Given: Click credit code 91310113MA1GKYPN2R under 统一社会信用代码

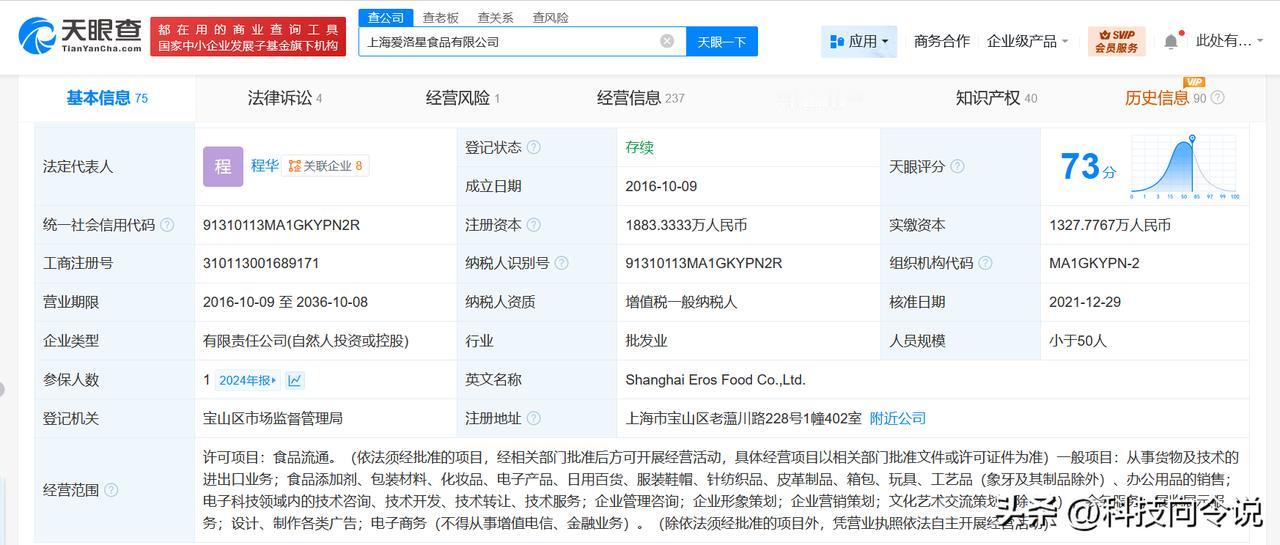Looking at the screenshot, I should coord(281,225).
